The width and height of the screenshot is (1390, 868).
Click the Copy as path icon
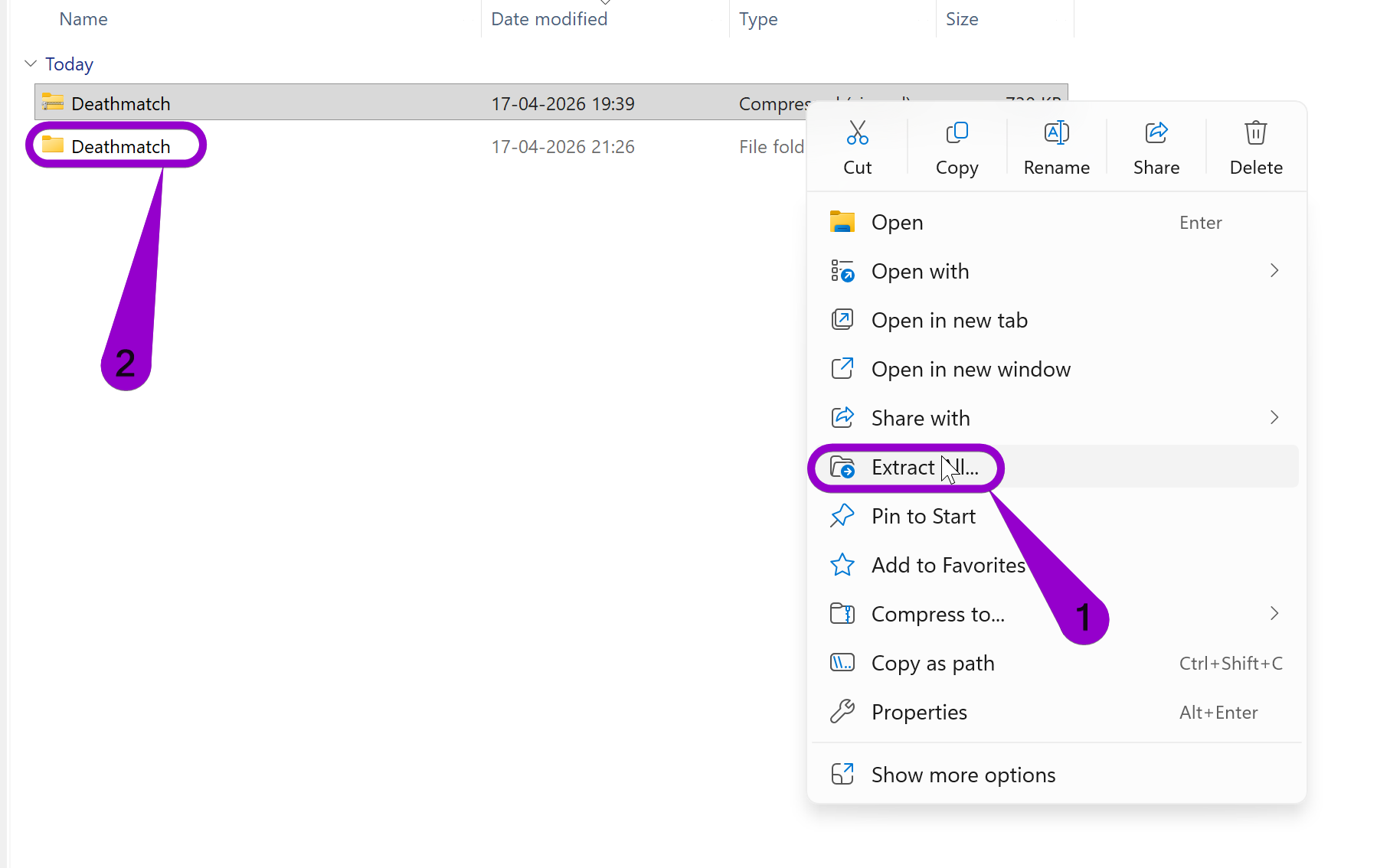click(x=842, y=663)
